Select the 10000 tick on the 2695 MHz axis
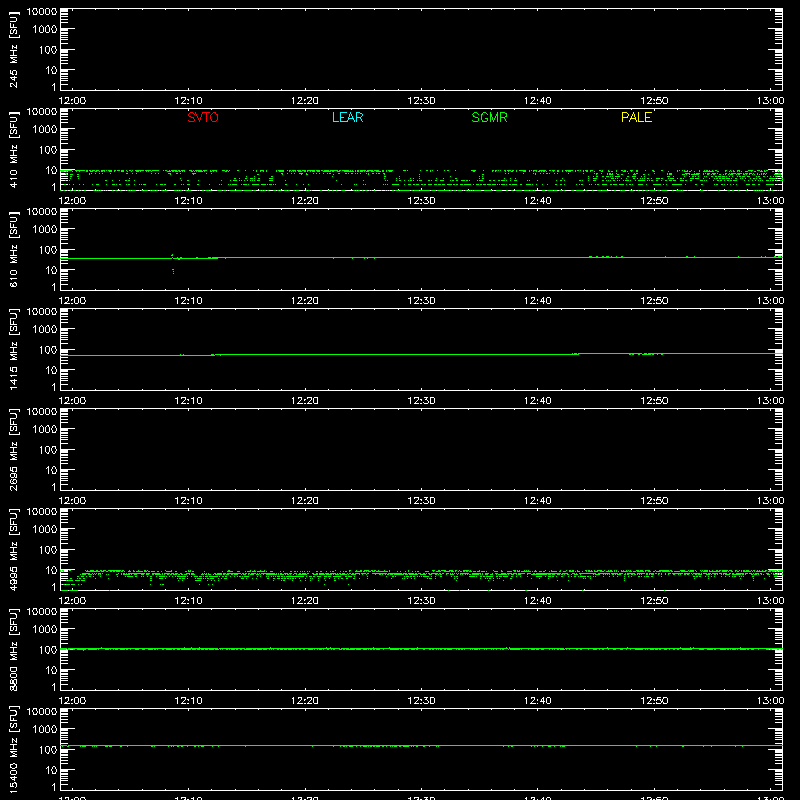Image resolution: width=800 pixels, height=800 pixels. tap(42, 412)
